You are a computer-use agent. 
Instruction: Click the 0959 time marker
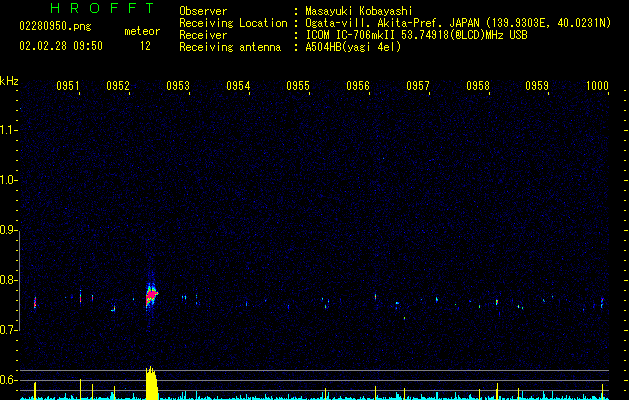(x=537, y=86)
